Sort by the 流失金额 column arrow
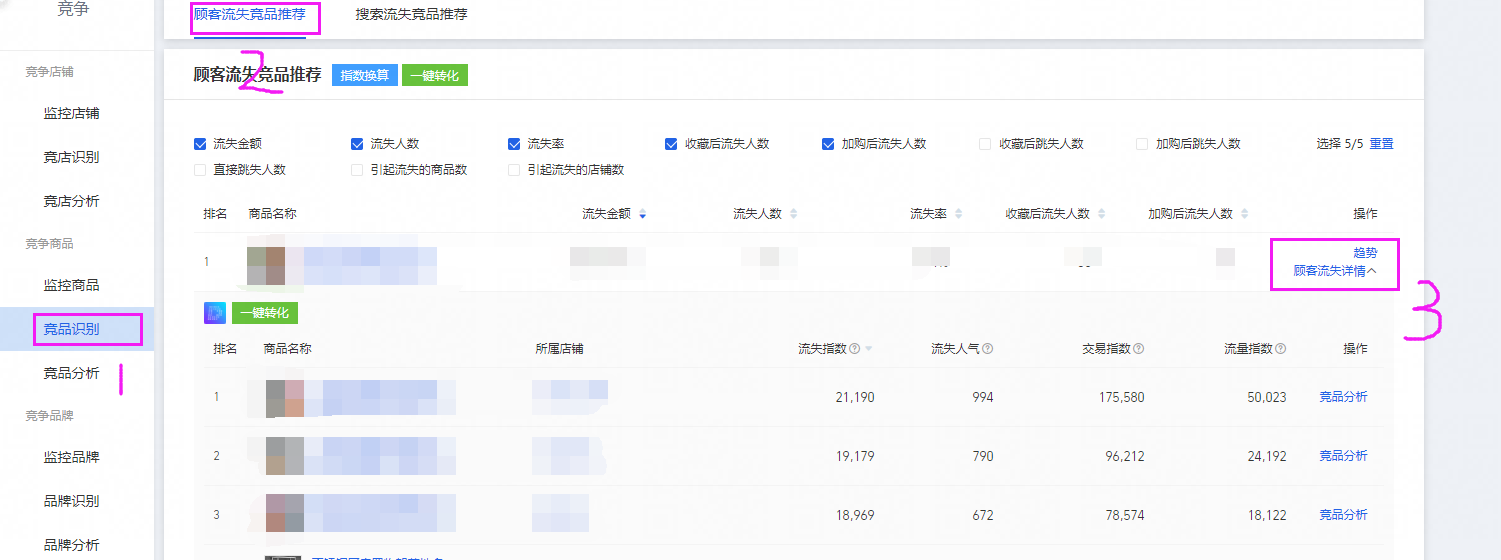1501x560 pixels. click(x=642, y=214)
